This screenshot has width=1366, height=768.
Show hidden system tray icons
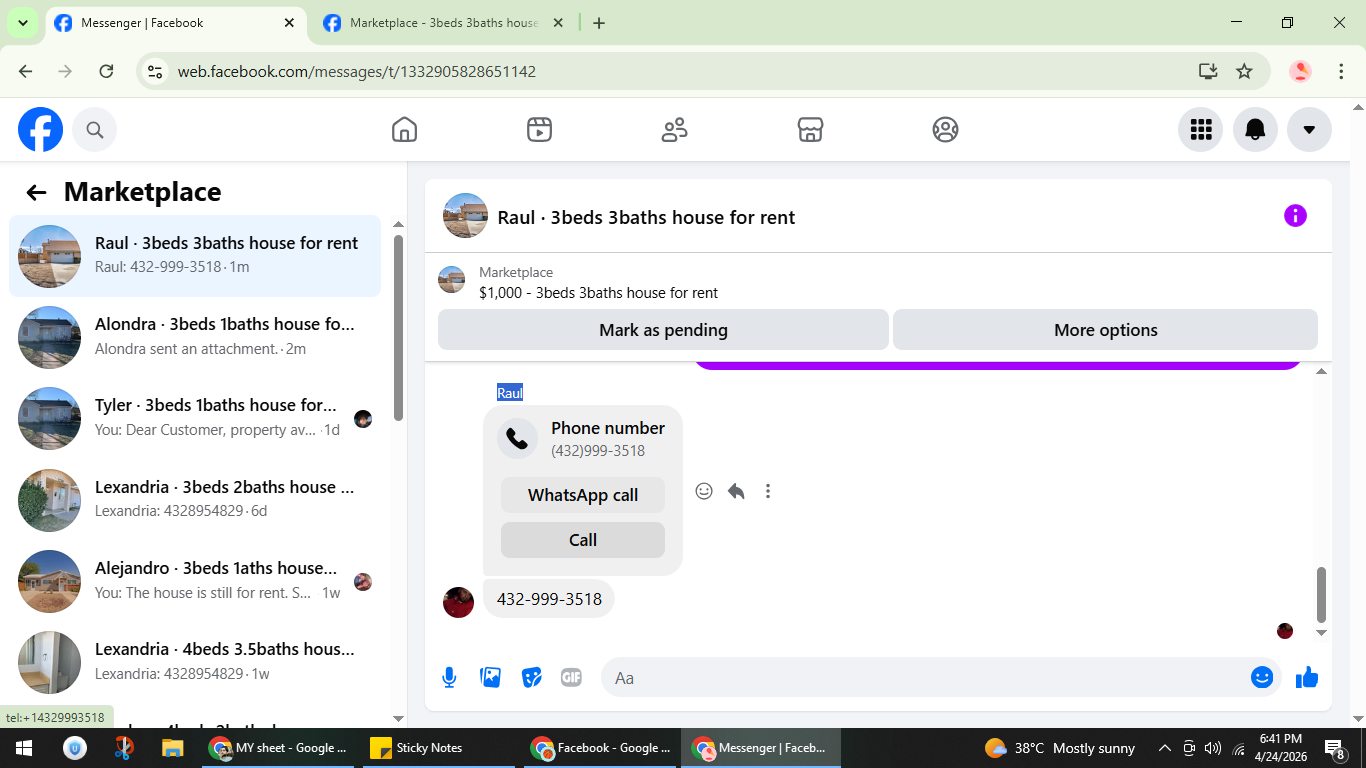(x=1164, y=748)
